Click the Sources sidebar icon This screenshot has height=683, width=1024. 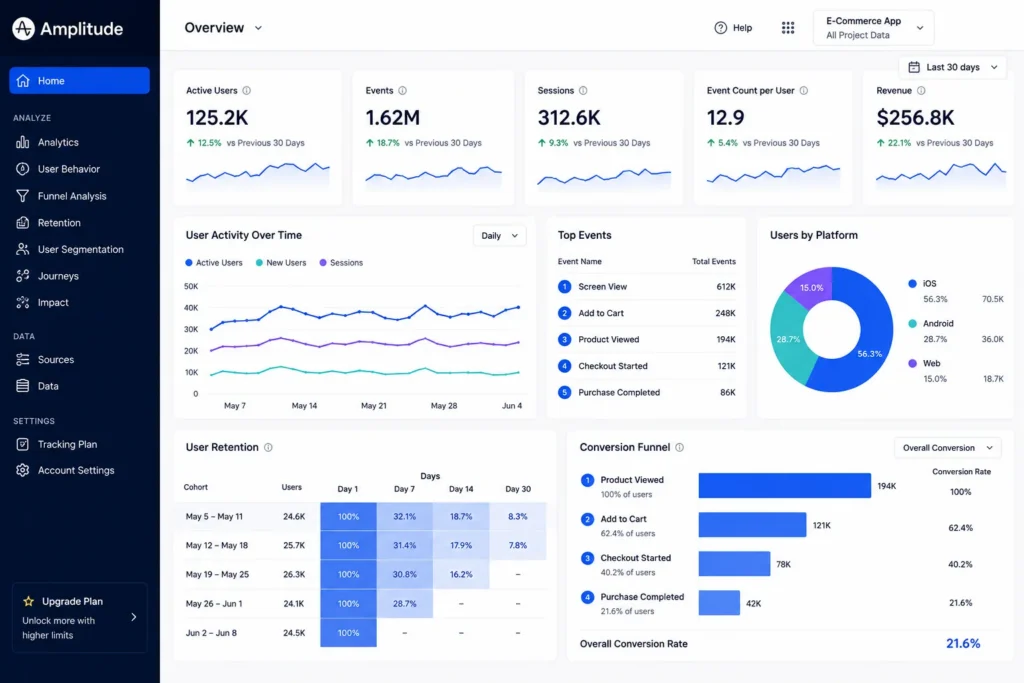click(x=23, y=359)
